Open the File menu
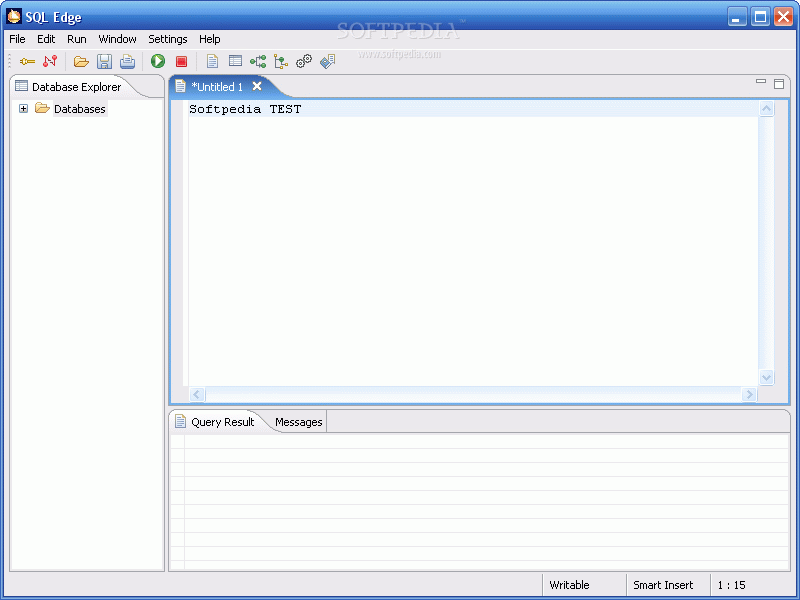This screenshot has height=600, width=800. coord(17,39)
